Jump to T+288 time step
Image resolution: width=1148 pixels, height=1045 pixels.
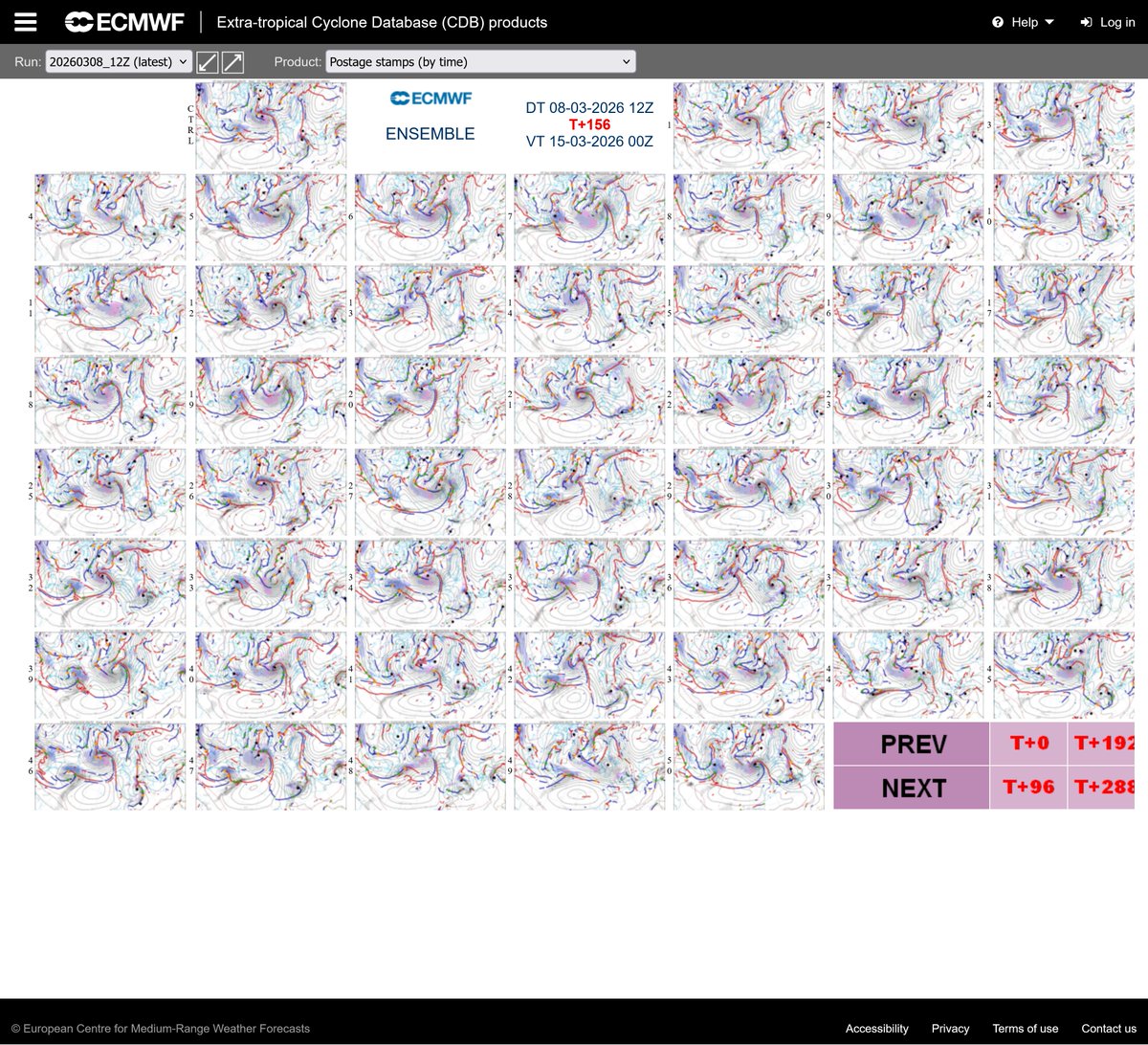[1101, 789]
